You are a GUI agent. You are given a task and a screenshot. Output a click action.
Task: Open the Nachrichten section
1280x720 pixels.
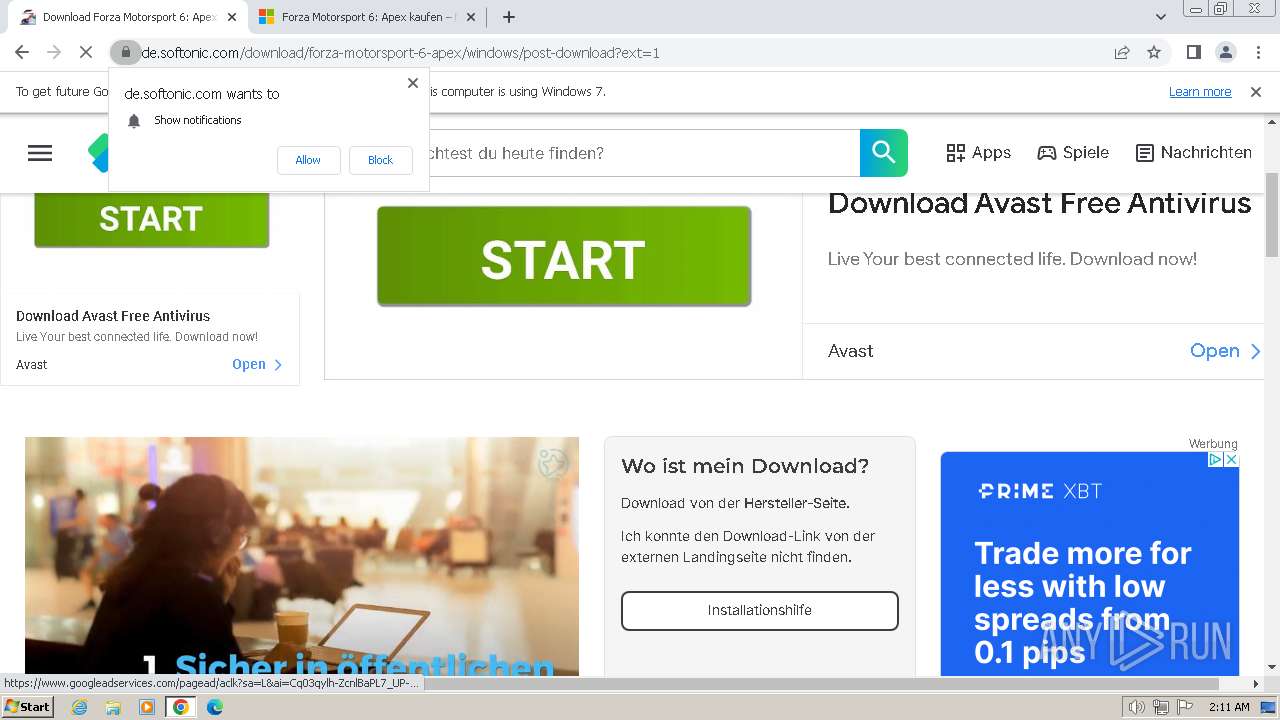[1194, 153]
